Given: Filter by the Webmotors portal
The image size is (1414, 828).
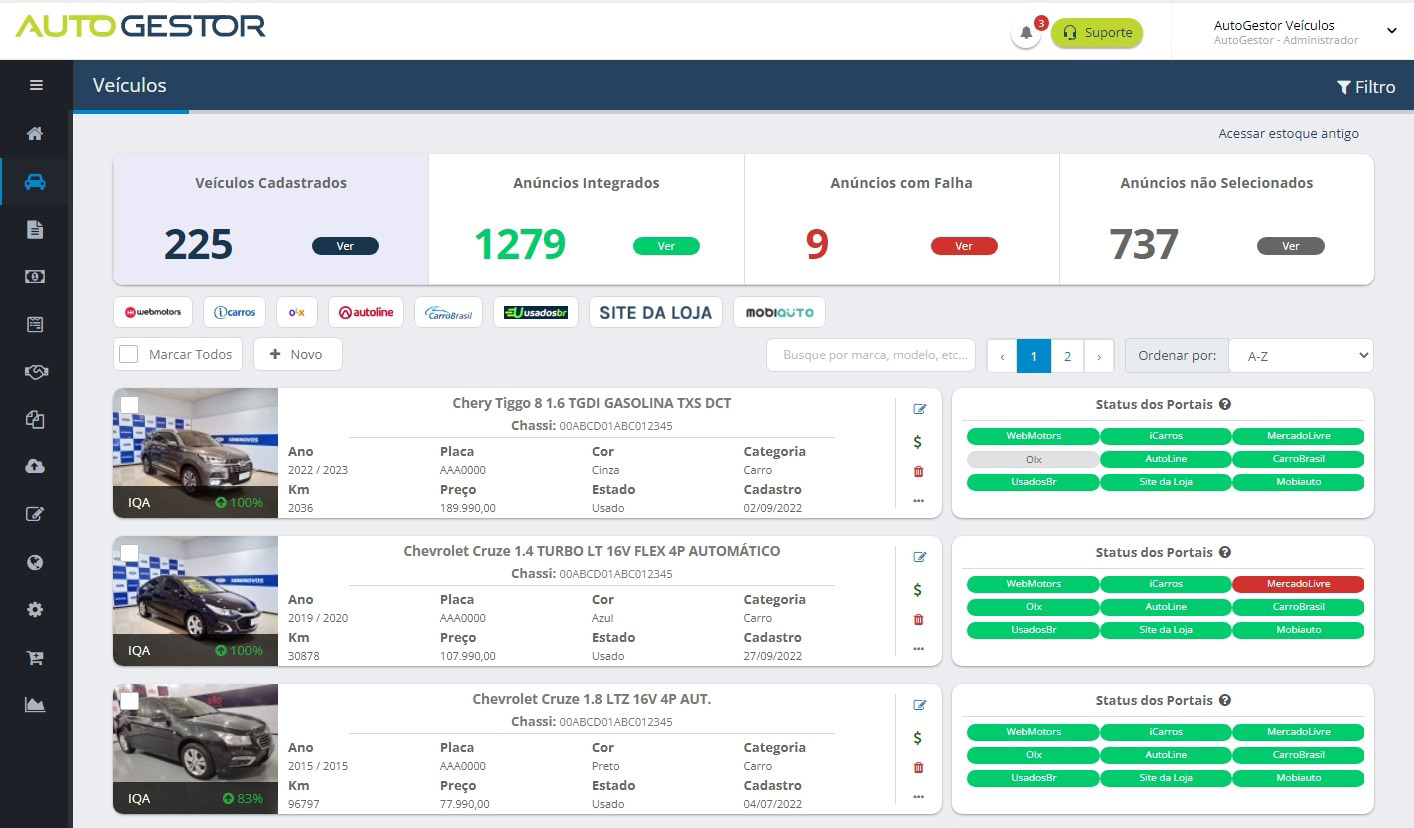Looking at the screenshot, I should coord(153,312).
